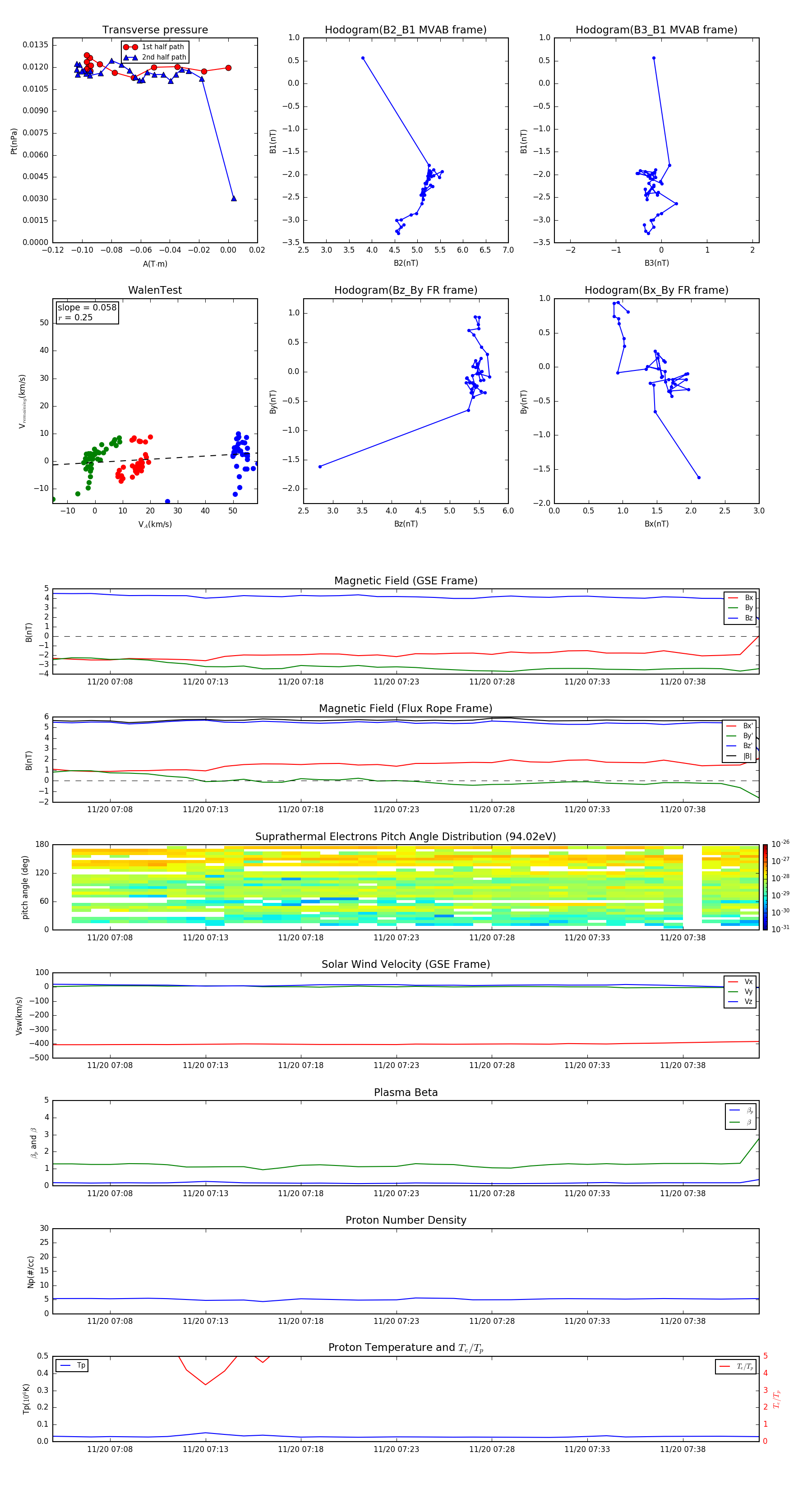
Task: Click the "pitch angle (deg)" y-axis label
Action: pos(25,887)
